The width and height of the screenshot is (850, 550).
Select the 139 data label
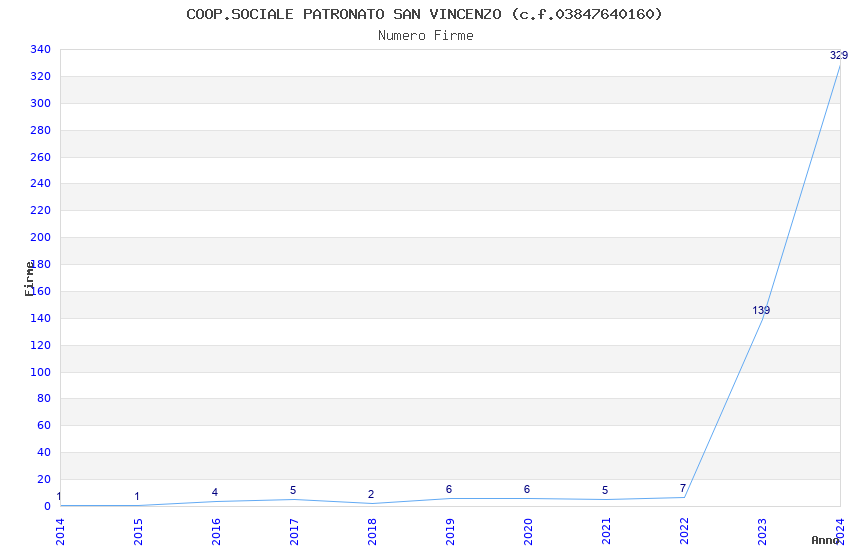(x=761, y=310)
